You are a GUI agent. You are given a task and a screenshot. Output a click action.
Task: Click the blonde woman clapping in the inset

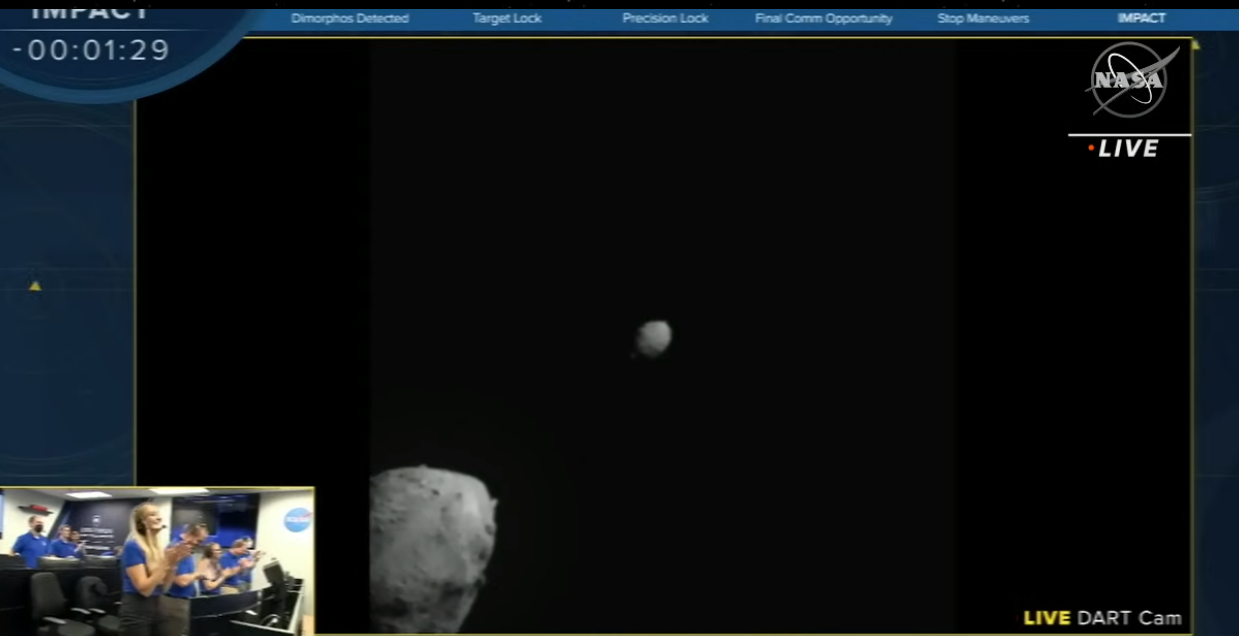[143, 560]
